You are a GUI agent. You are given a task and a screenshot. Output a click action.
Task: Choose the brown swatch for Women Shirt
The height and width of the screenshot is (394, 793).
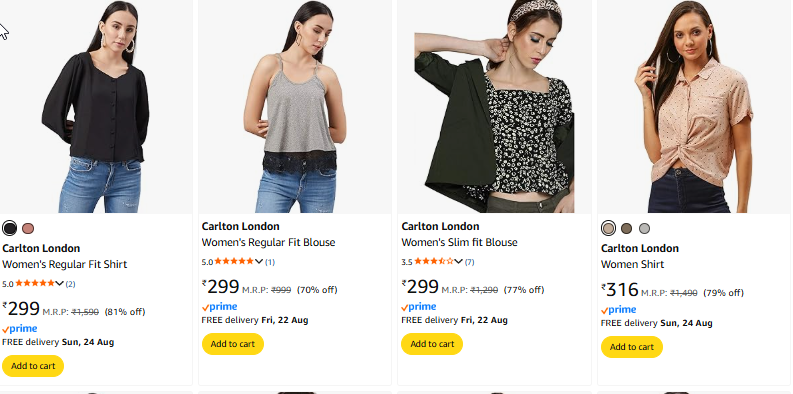[627, 229]
